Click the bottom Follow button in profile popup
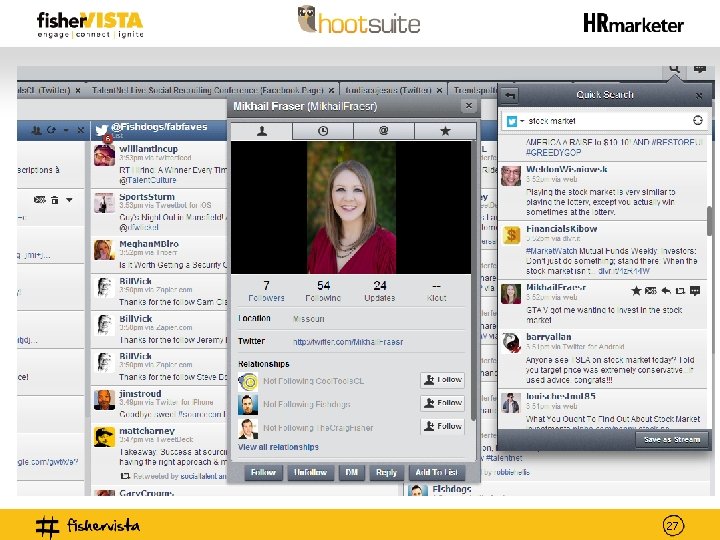 263,472
